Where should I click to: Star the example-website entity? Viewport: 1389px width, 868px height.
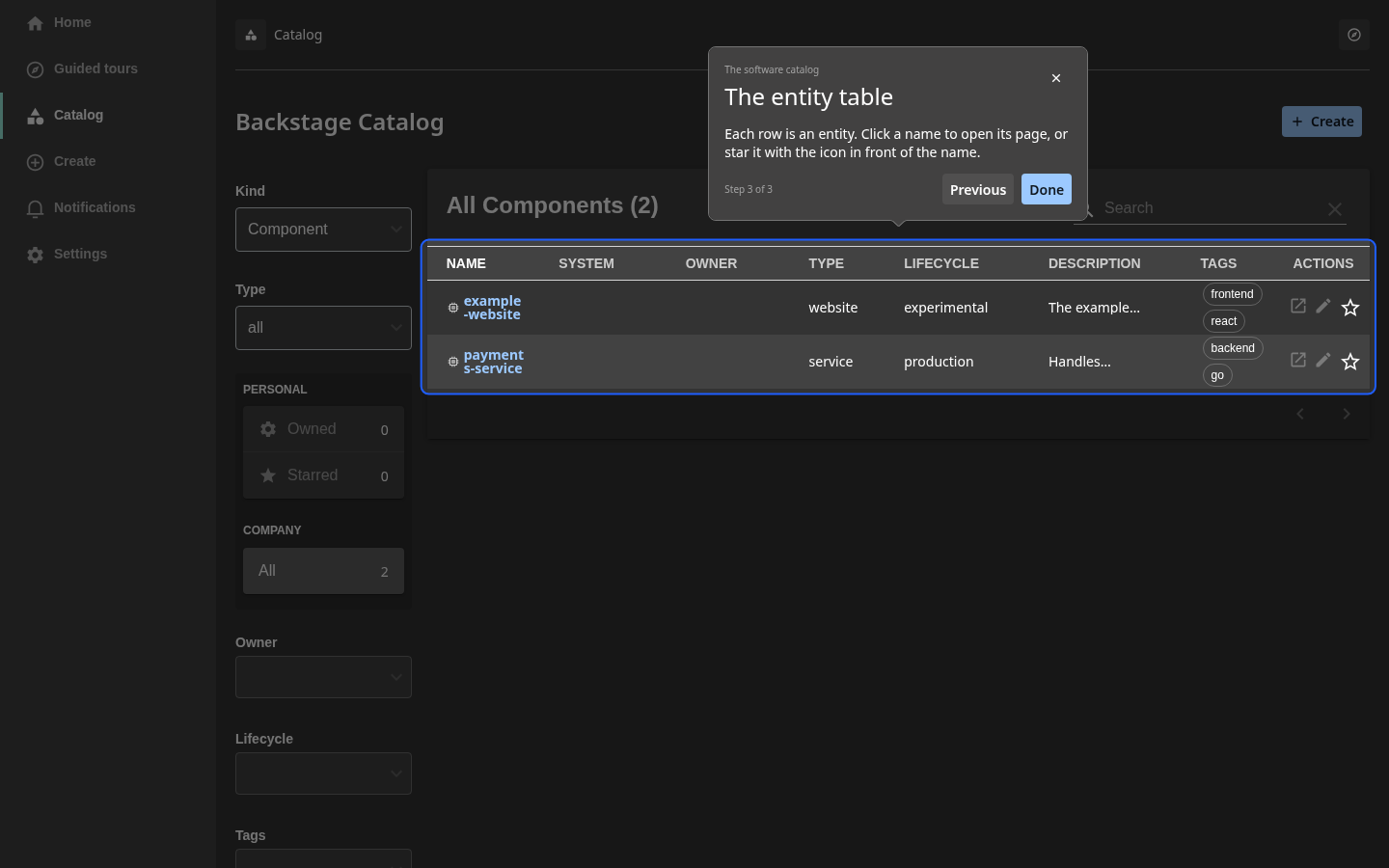[x=1350, y=308]
